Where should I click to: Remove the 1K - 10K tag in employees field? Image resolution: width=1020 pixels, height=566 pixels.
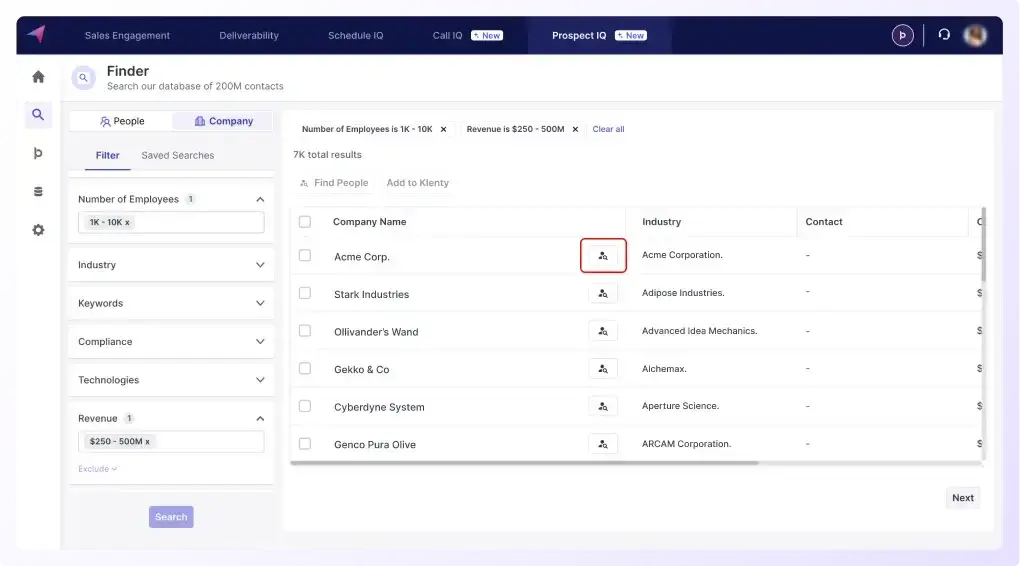(x=127, y=222)
